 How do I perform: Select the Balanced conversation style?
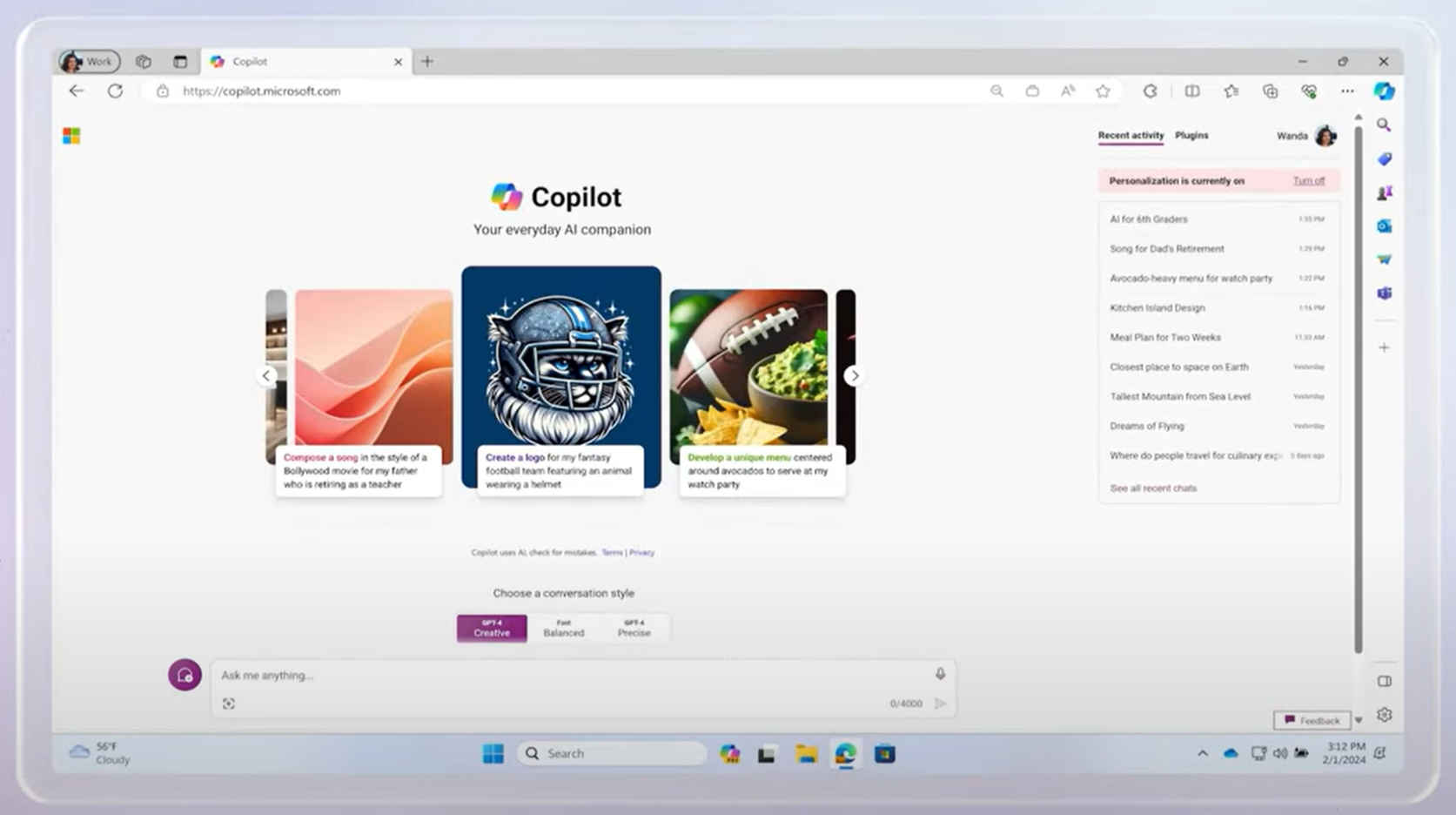(564, 628)
